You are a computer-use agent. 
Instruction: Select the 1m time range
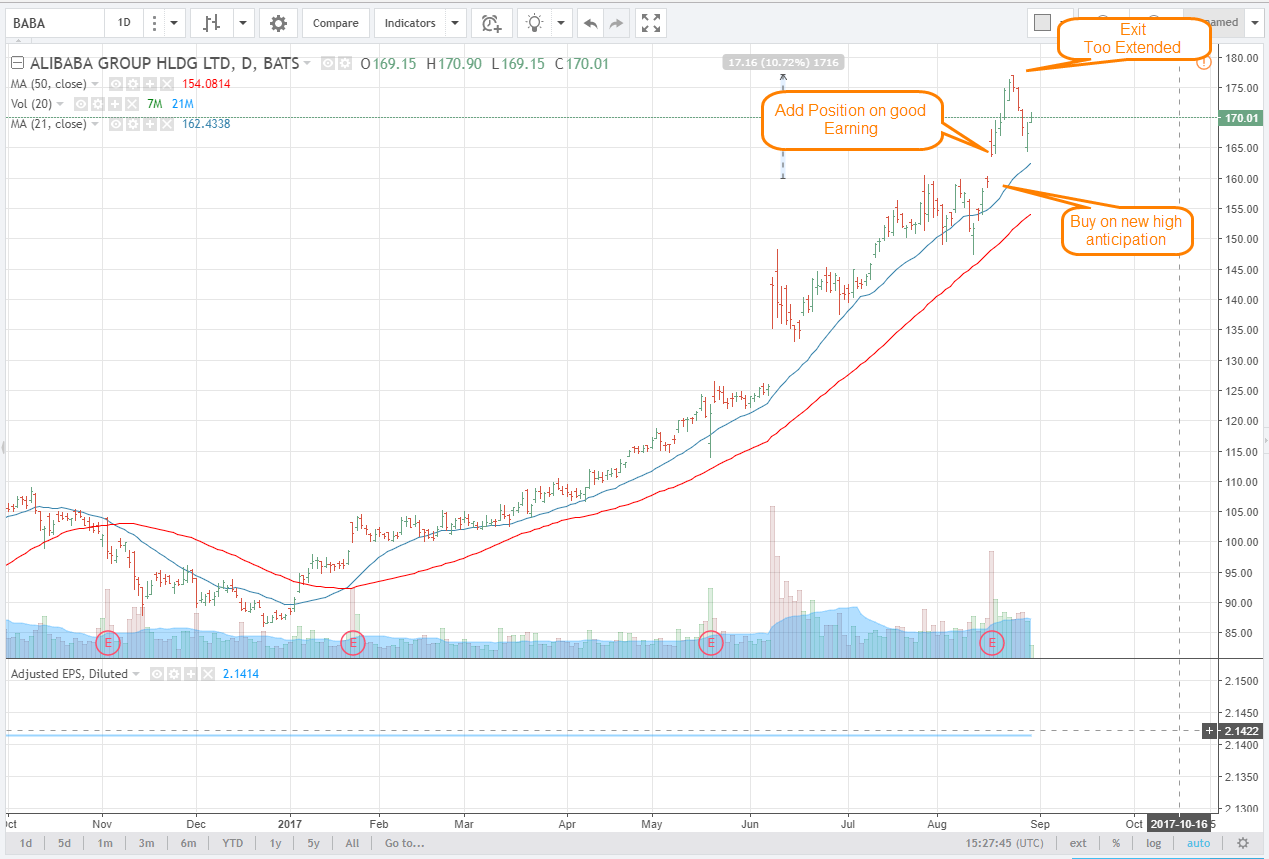pos(105,843)
